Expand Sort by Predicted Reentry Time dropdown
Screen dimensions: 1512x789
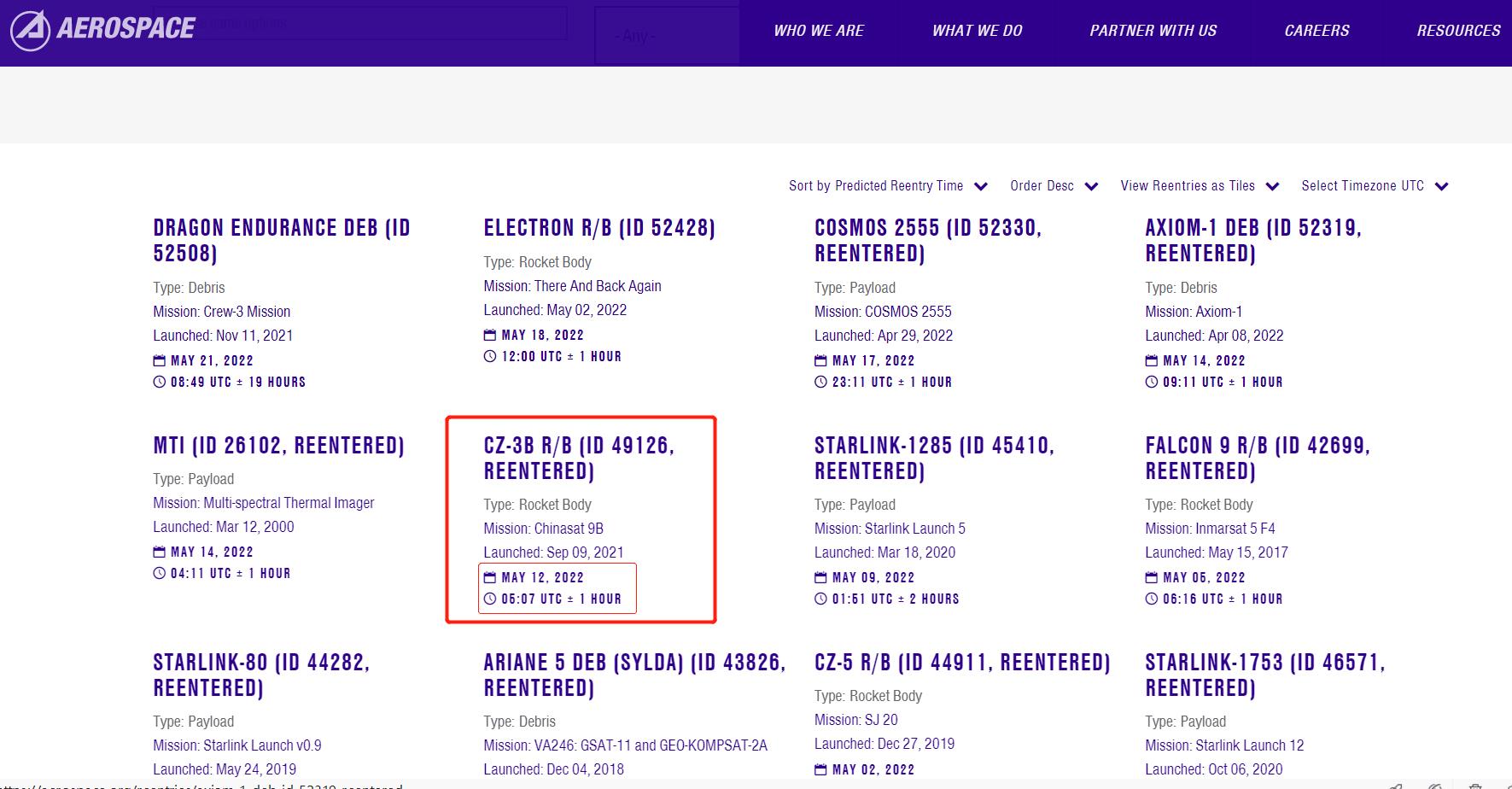click(888, 186)
